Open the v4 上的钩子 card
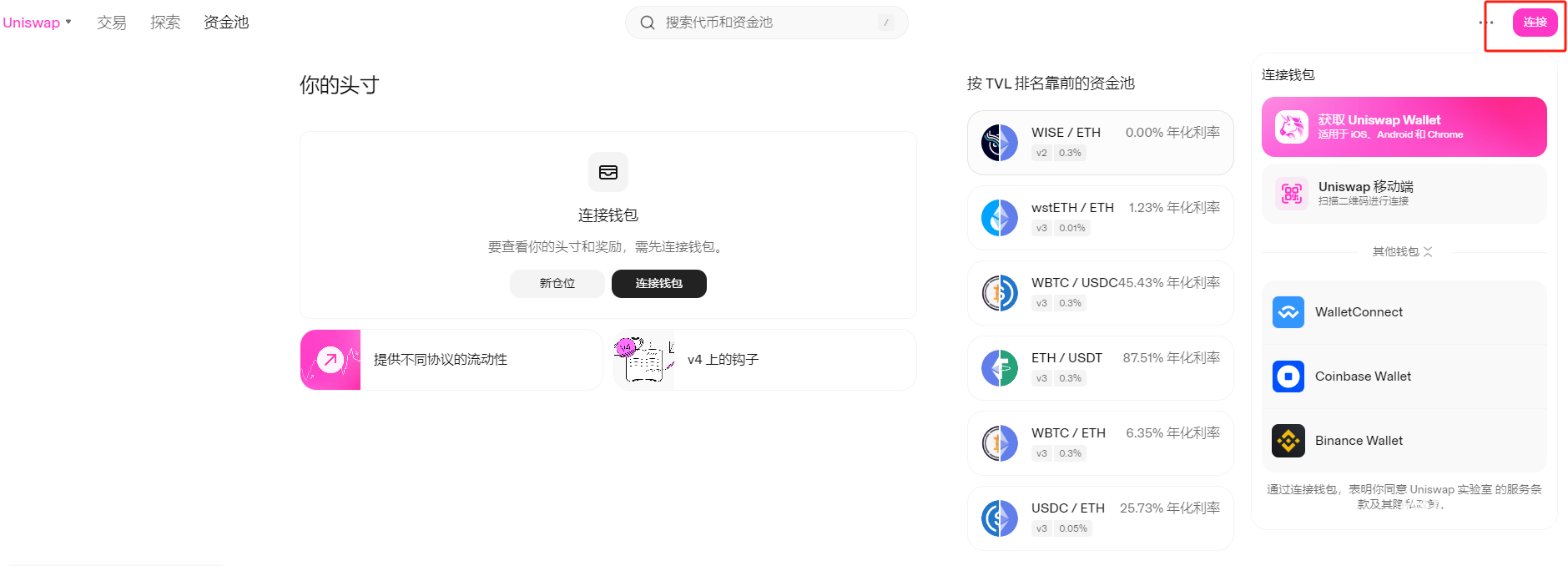Viewport: 1568px width, 566px height. tap(764, 360)
